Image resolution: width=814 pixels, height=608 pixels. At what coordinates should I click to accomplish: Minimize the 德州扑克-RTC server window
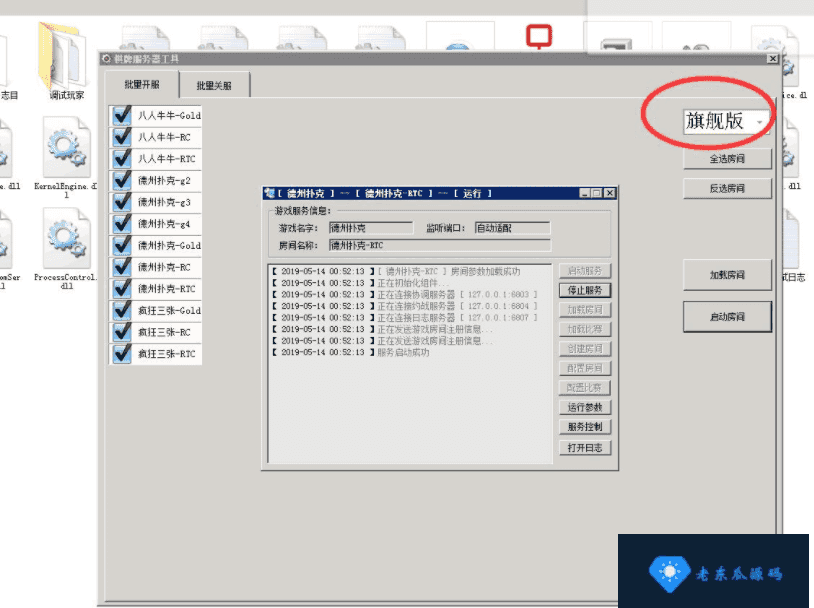pos(585,193)
